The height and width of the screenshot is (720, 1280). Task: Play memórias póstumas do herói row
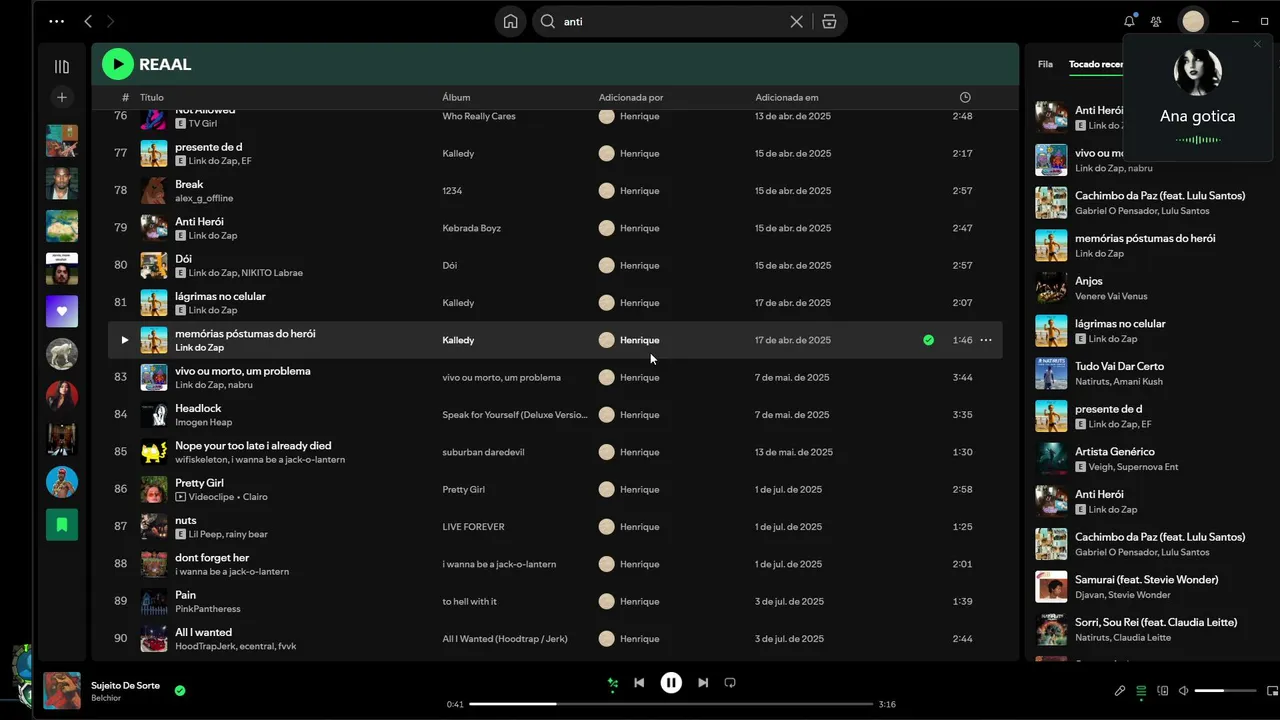coord(124,340)
